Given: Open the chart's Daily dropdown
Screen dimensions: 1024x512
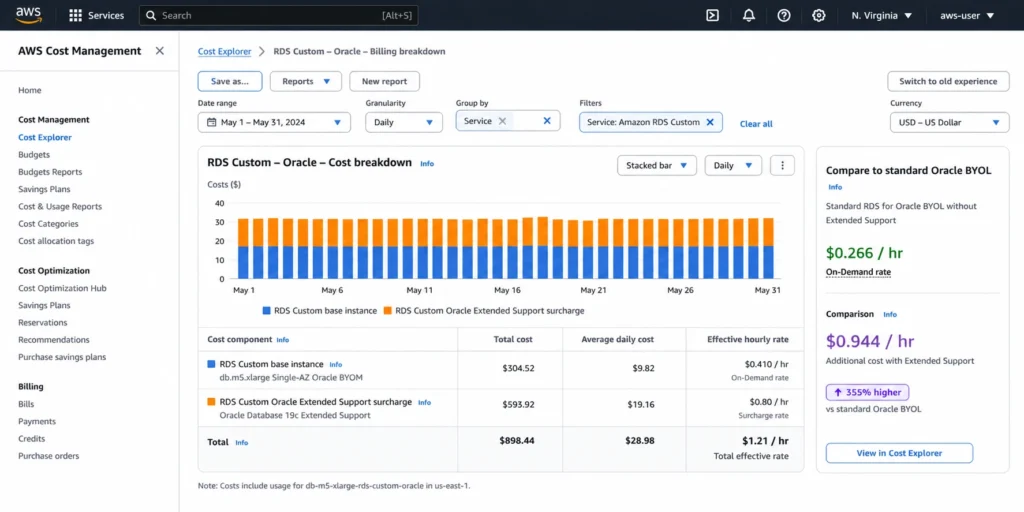Looking at the screenshot, I should tap(733, 165).
